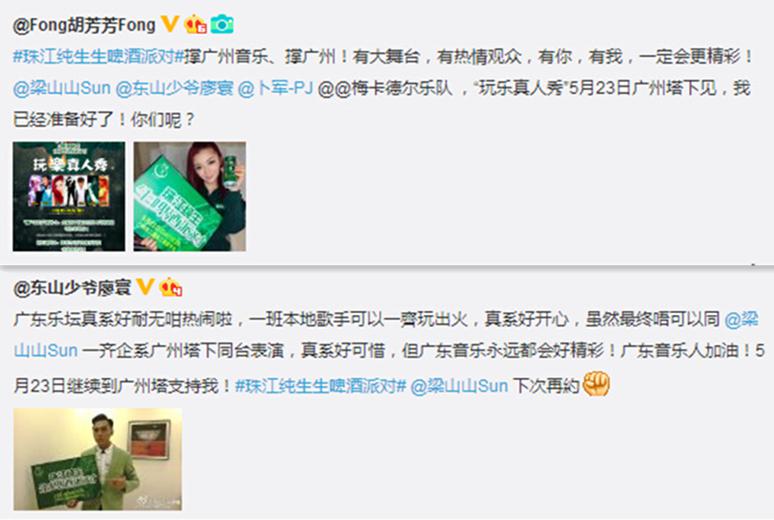Open the @东山少爷廖宸 mention in the first post
This screenshot has width=774, height=520.
coord(174,88)
